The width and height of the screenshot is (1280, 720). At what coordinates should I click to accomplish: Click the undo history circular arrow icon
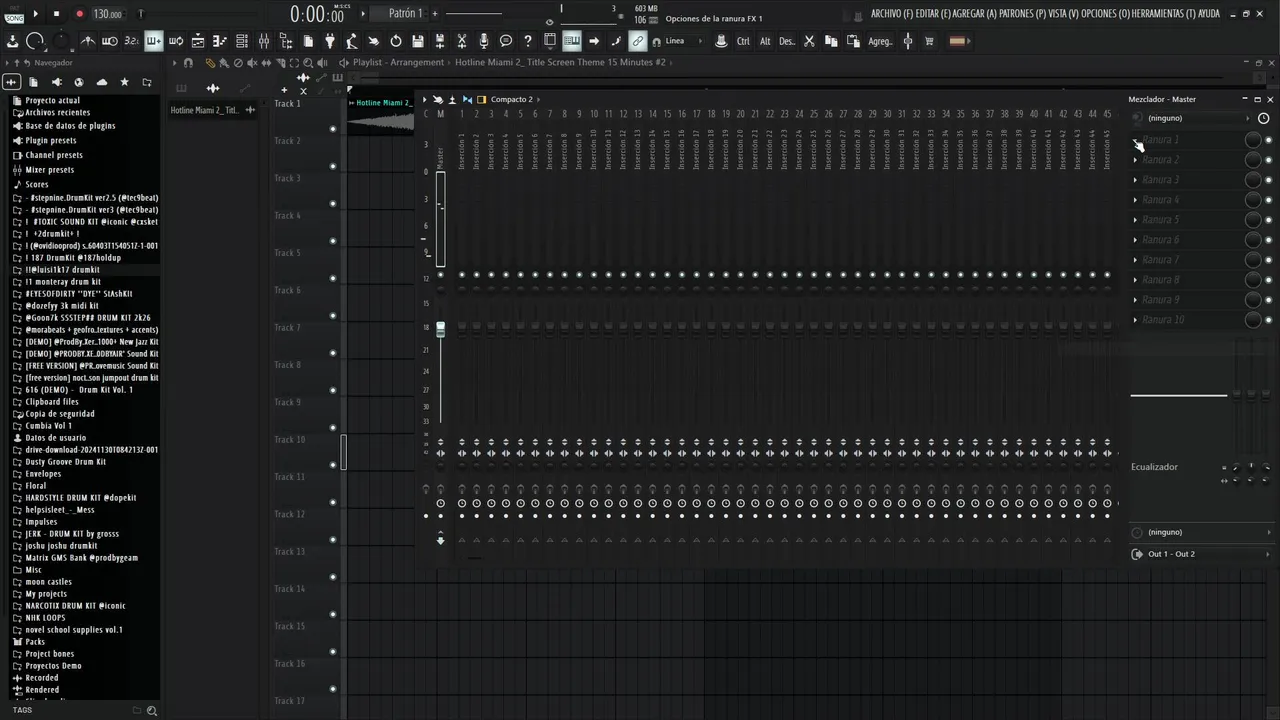[x=396, y=41]
